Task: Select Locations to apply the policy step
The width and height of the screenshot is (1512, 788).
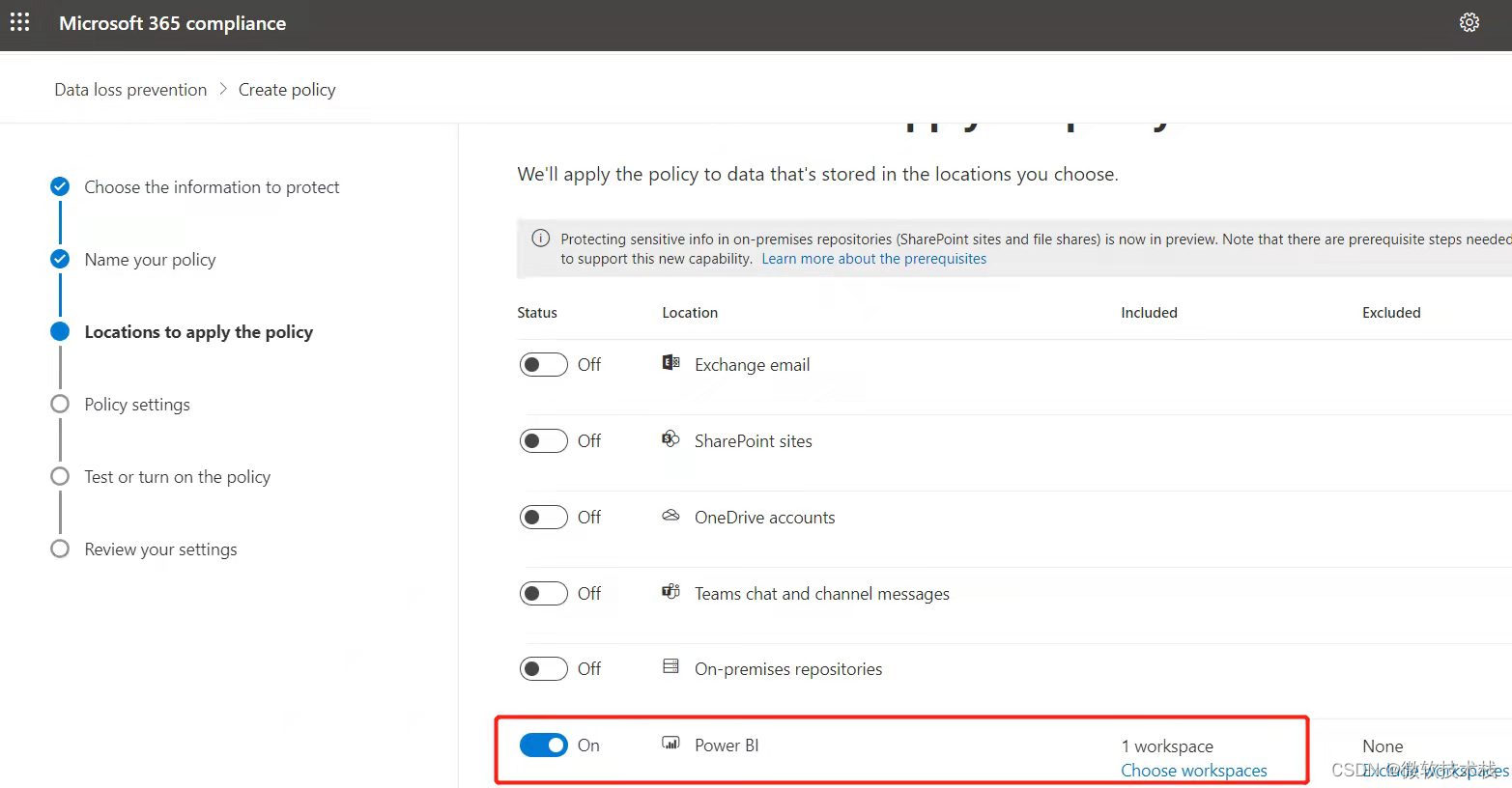Action: [199, 332]
